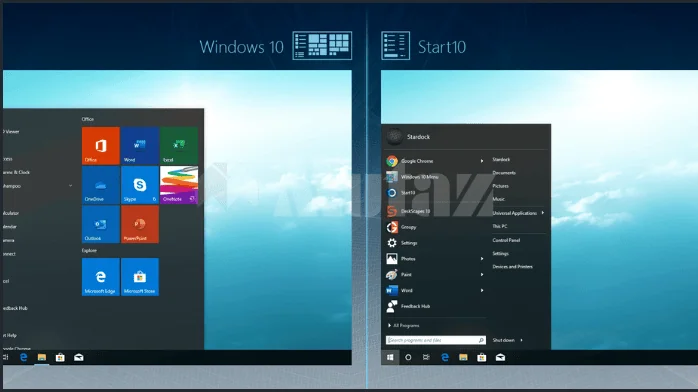Viewport: 698px width, 392px height.
Task: Launch the PowerPoint tile
Action: (x=140, y=224)
